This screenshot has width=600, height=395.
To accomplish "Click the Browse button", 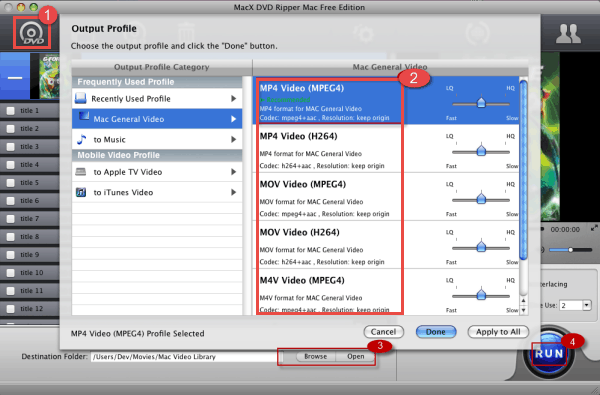I will tap(316, 356).
